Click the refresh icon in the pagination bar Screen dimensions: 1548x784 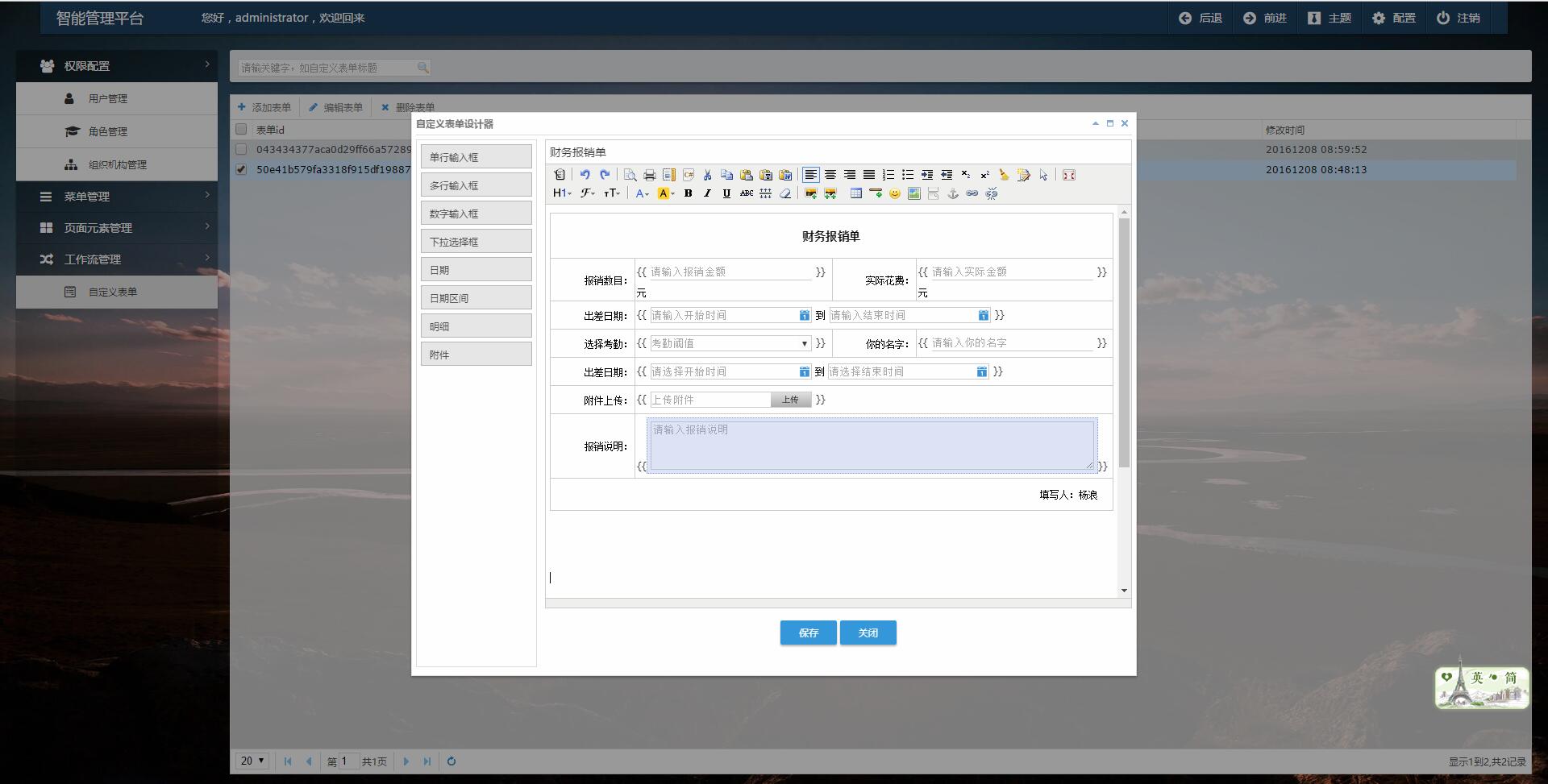tap(451, 761)
